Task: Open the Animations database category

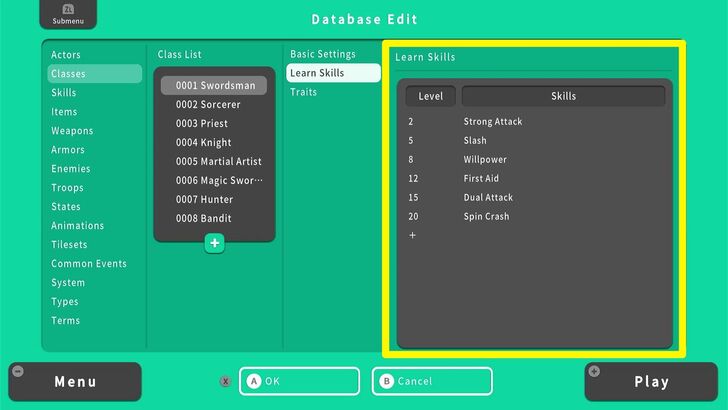Action: 78,226
